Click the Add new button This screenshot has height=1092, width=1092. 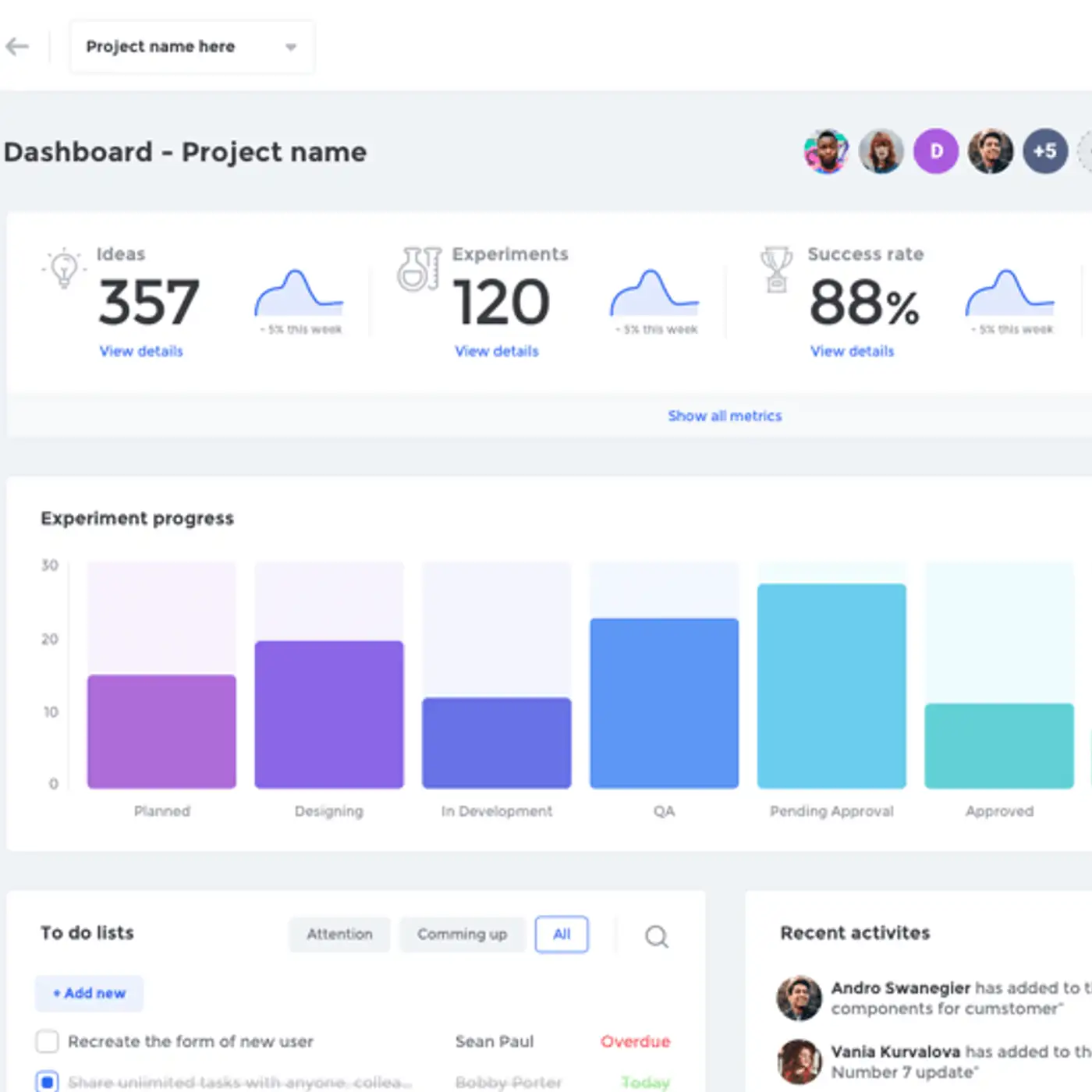89,993
